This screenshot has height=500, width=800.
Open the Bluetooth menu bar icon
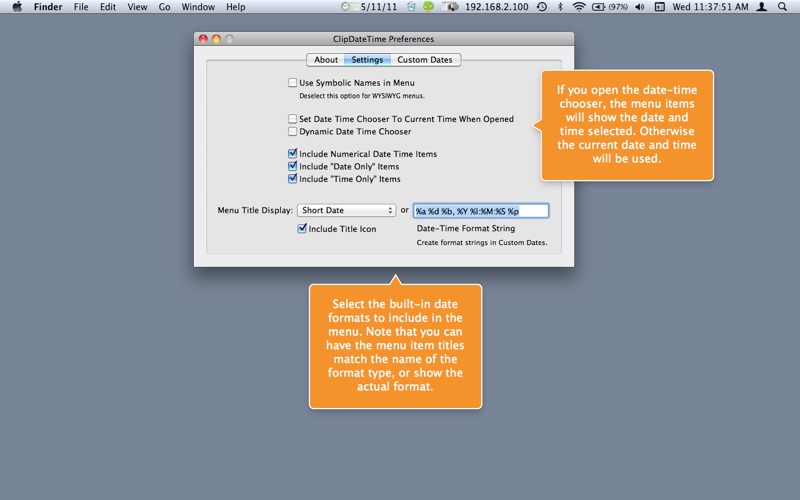coord(560,7)
